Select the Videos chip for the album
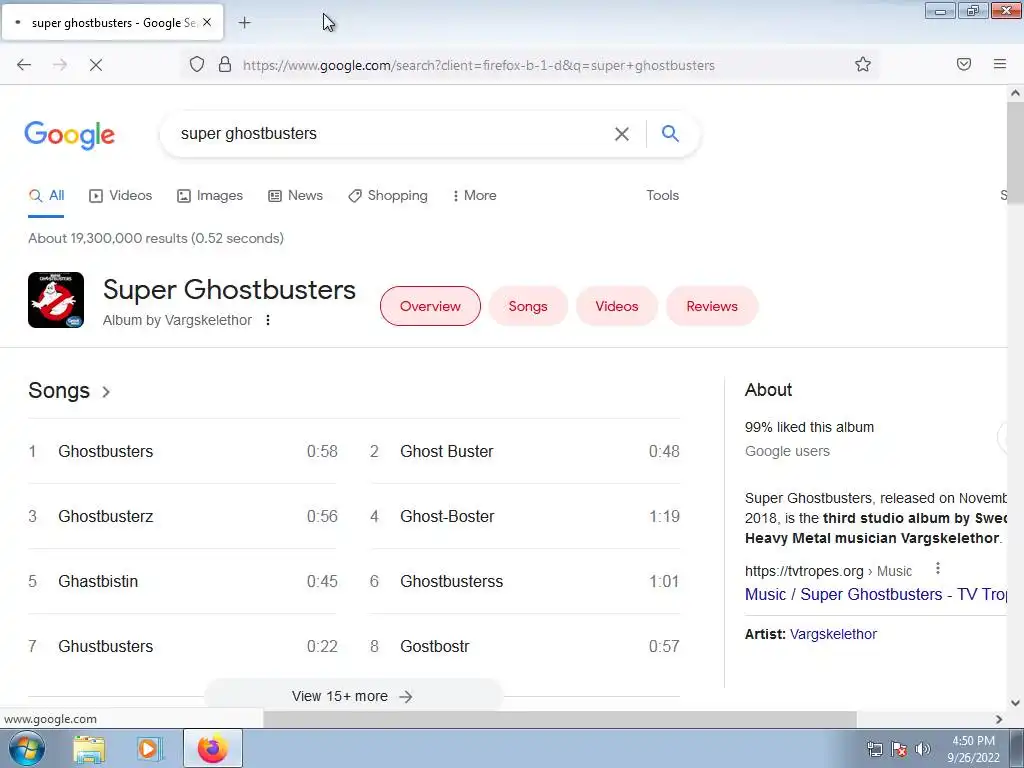1024x768 pixels. (x=616, y=306)
